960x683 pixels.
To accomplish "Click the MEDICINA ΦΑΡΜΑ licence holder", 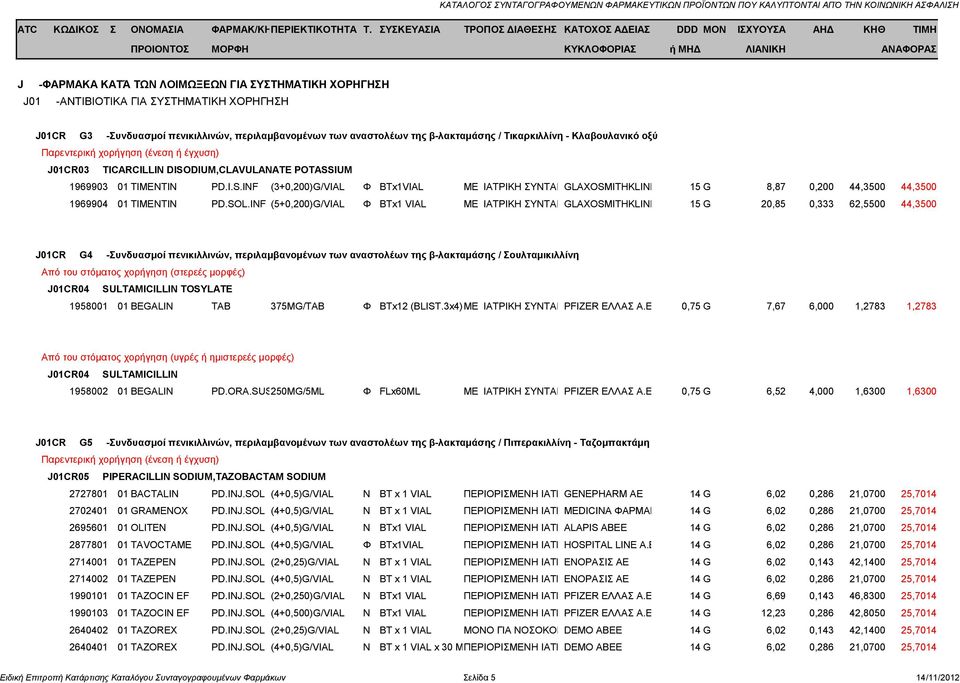I will pyautogui.click(x=607, y=510).
